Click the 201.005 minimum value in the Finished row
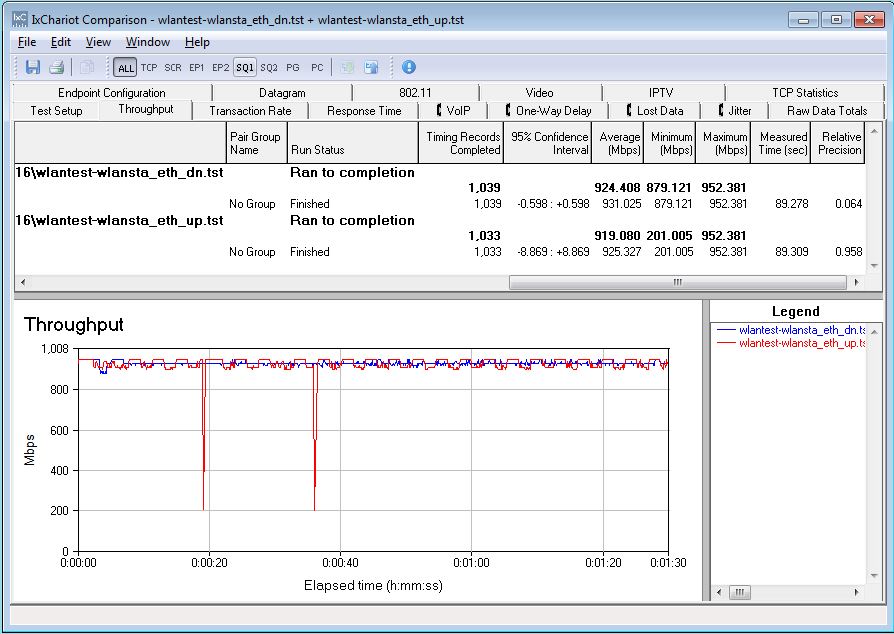894x634 pixels. tap(674, 252)
